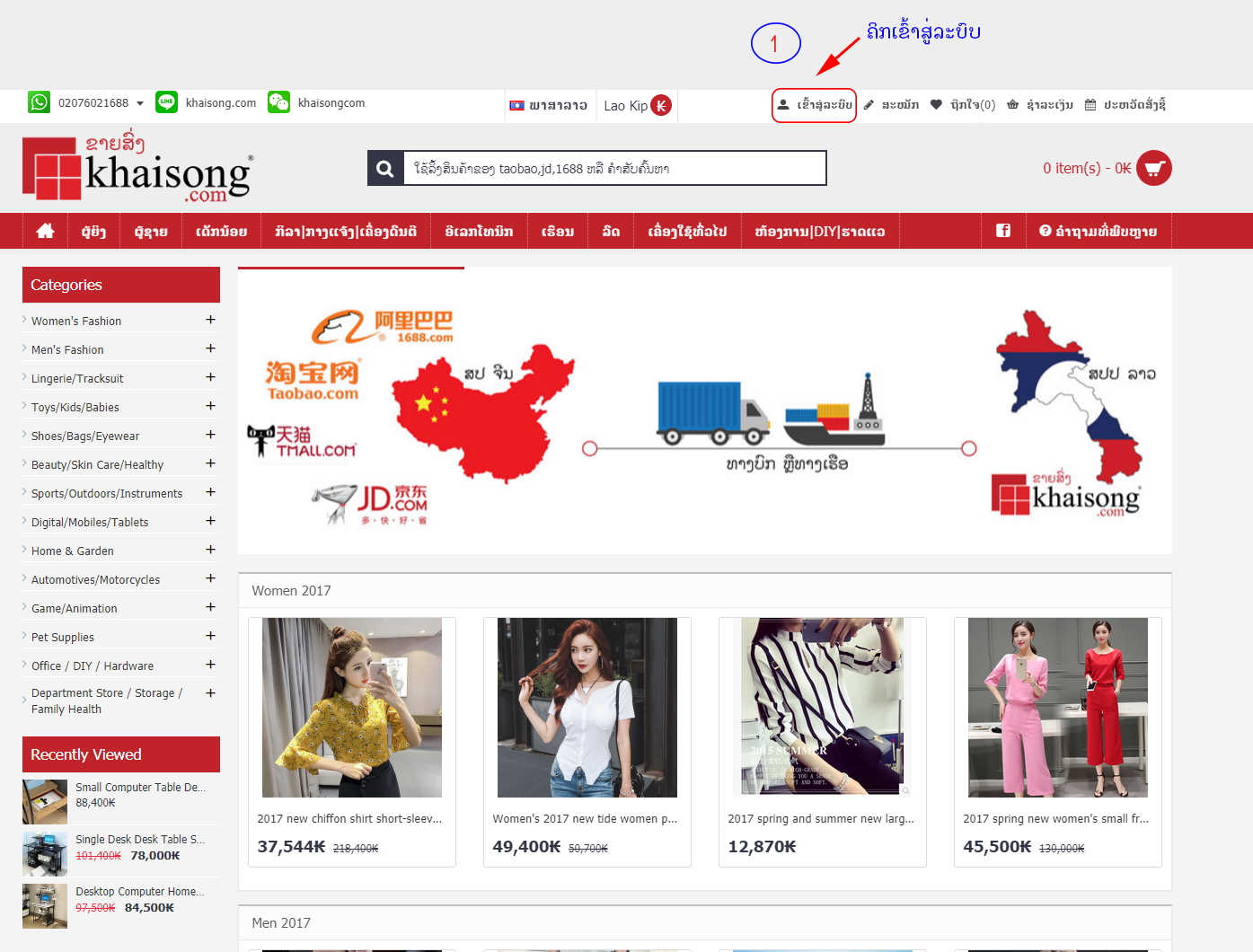This screenshot has height=952, width=1253.
Task: Click the LINE messenger icon
Action: pyautogui.click(x=166, y=102)
